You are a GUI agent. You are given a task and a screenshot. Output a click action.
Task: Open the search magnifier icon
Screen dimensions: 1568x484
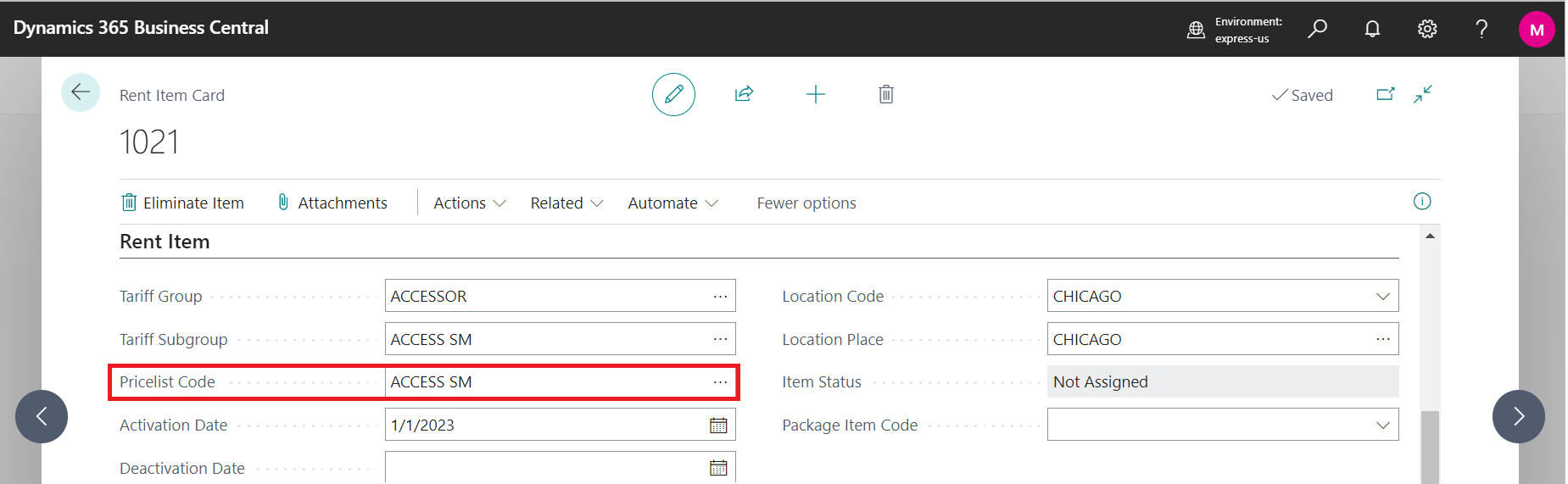pos(1317,29)
